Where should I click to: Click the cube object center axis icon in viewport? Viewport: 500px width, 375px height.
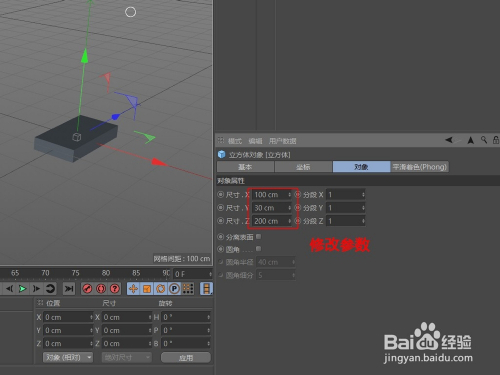pos(77,137)
